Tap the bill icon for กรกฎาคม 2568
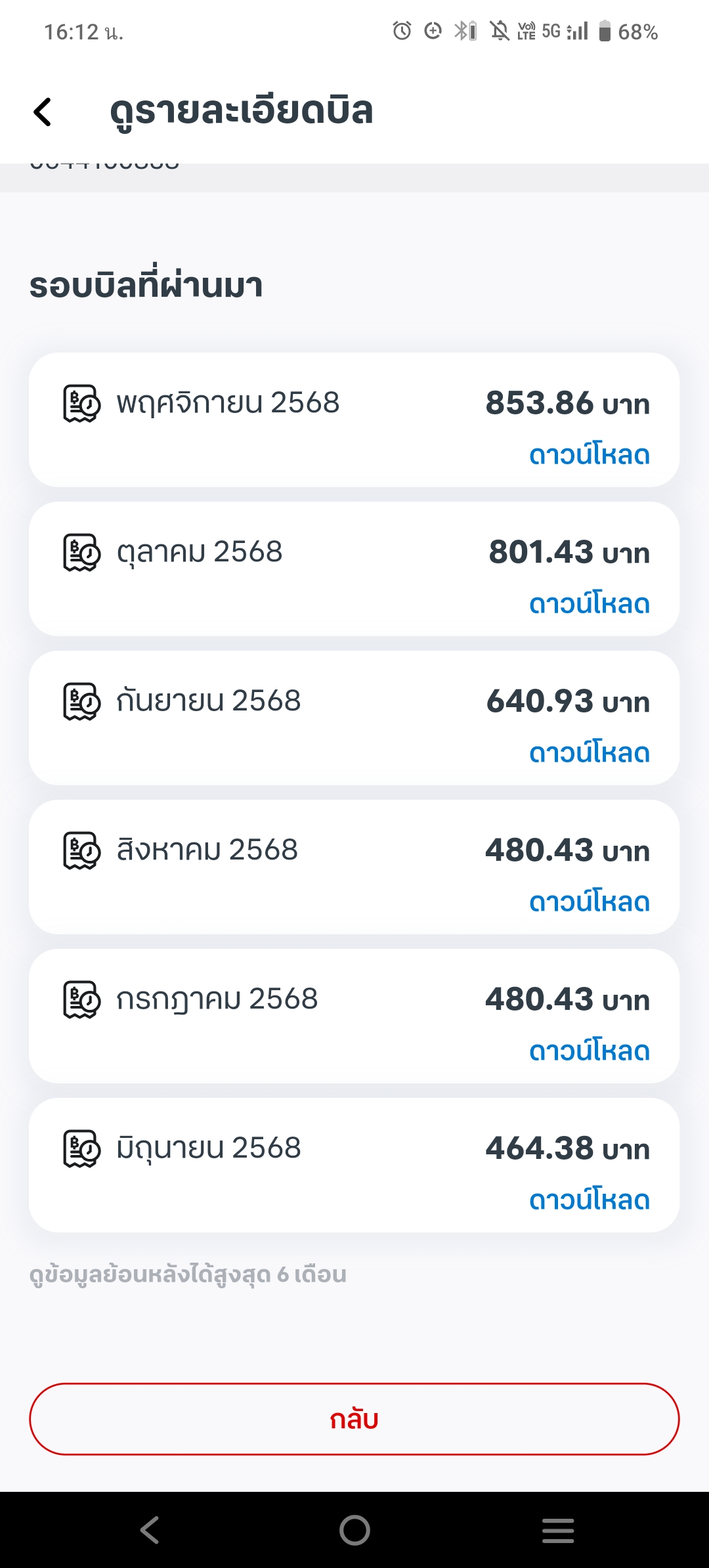 tap(81, 999)
